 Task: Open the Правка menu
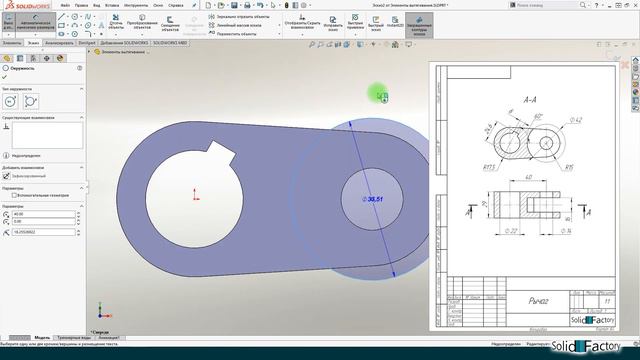pos(81,6)
